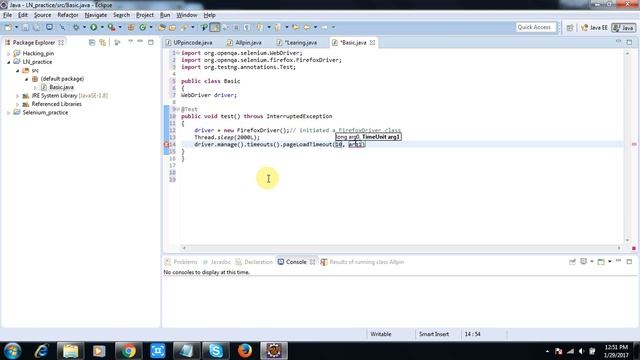Click the Open Perspective icon
This screenshot has height=360, width=640.
pyautogui.click(x=569, y=28)
